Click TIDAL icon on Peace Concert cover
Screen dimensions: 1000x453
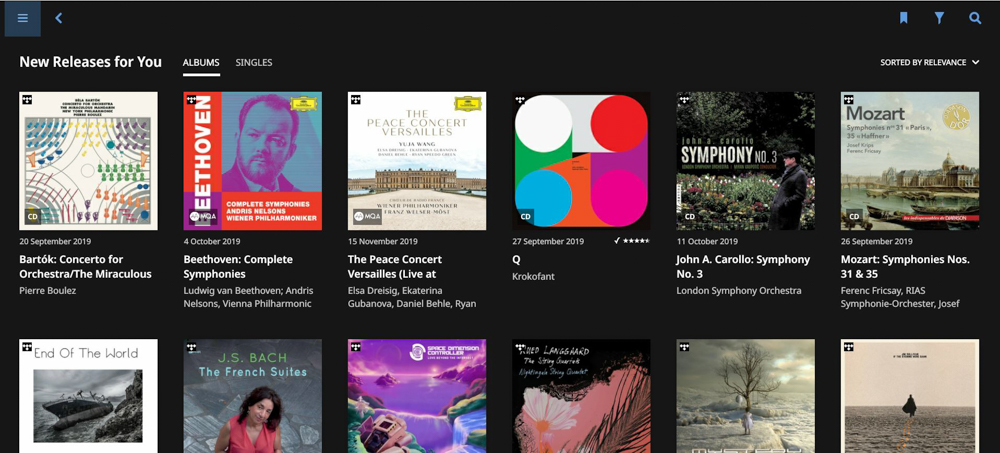[x=355, y=99]
